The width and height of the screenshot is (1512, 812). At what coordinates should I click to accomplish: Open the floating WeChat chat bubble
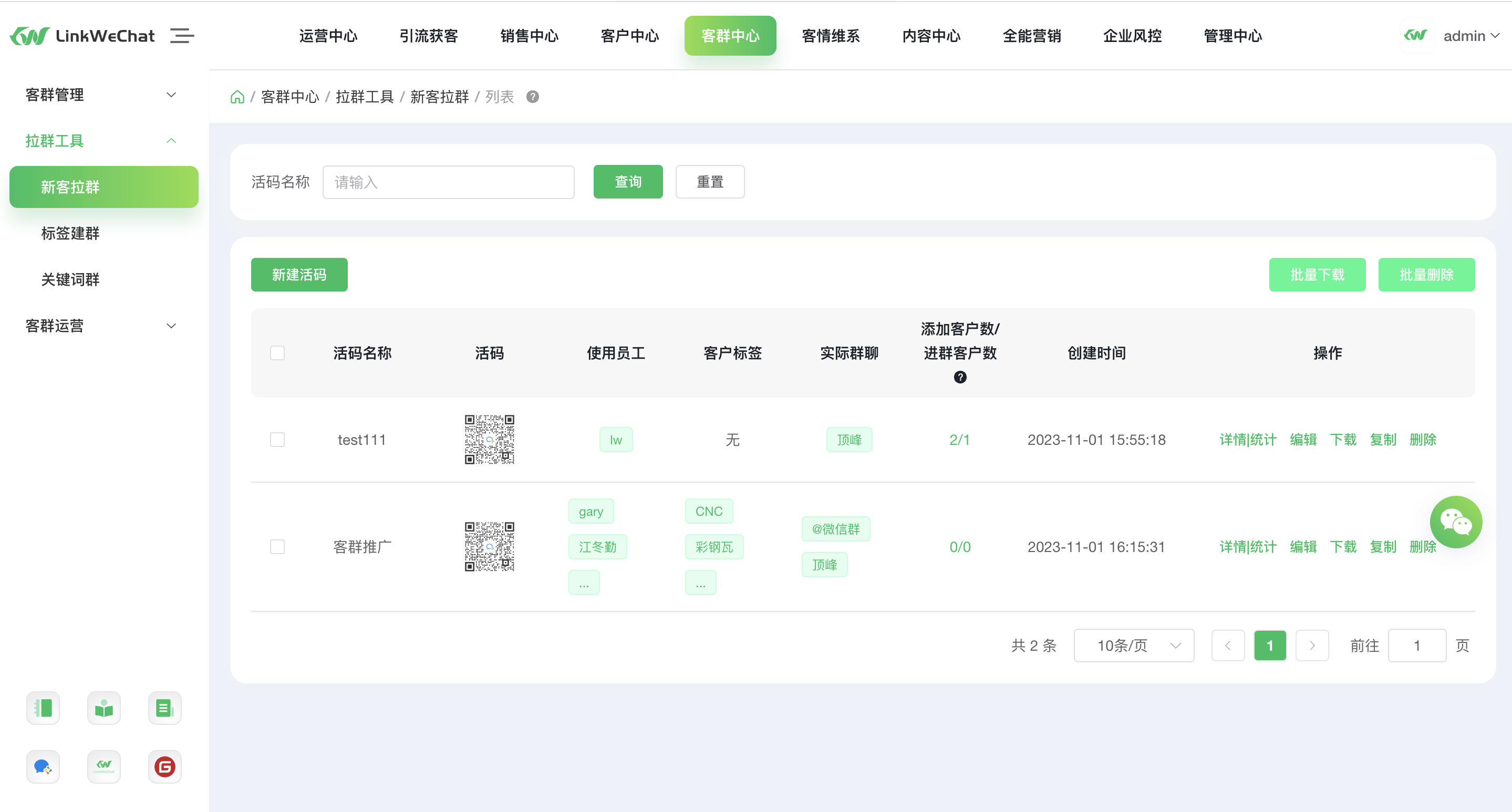1455,522
